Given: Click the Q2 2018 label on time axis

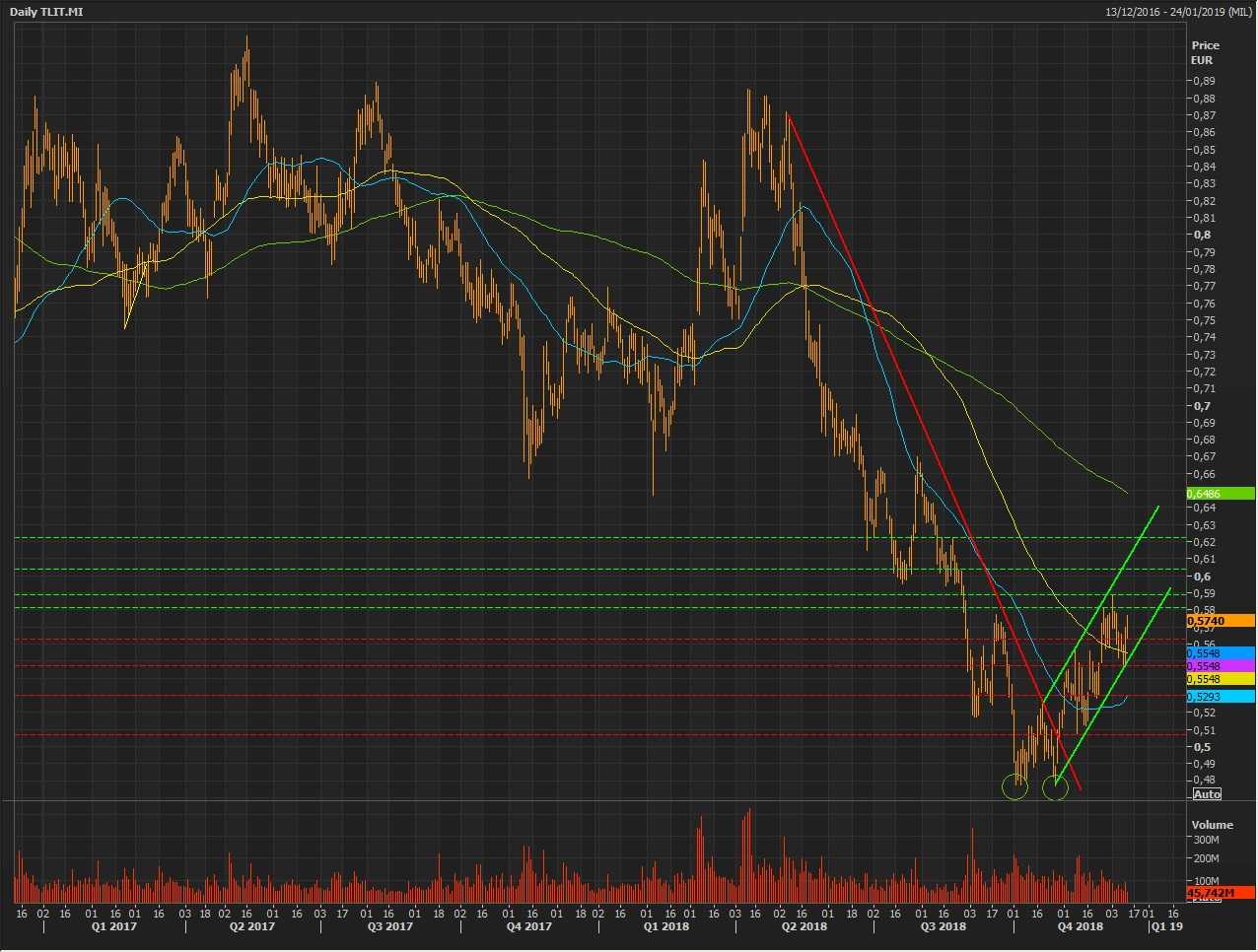Looking at the screenshot, I should (x=804, y=927).
